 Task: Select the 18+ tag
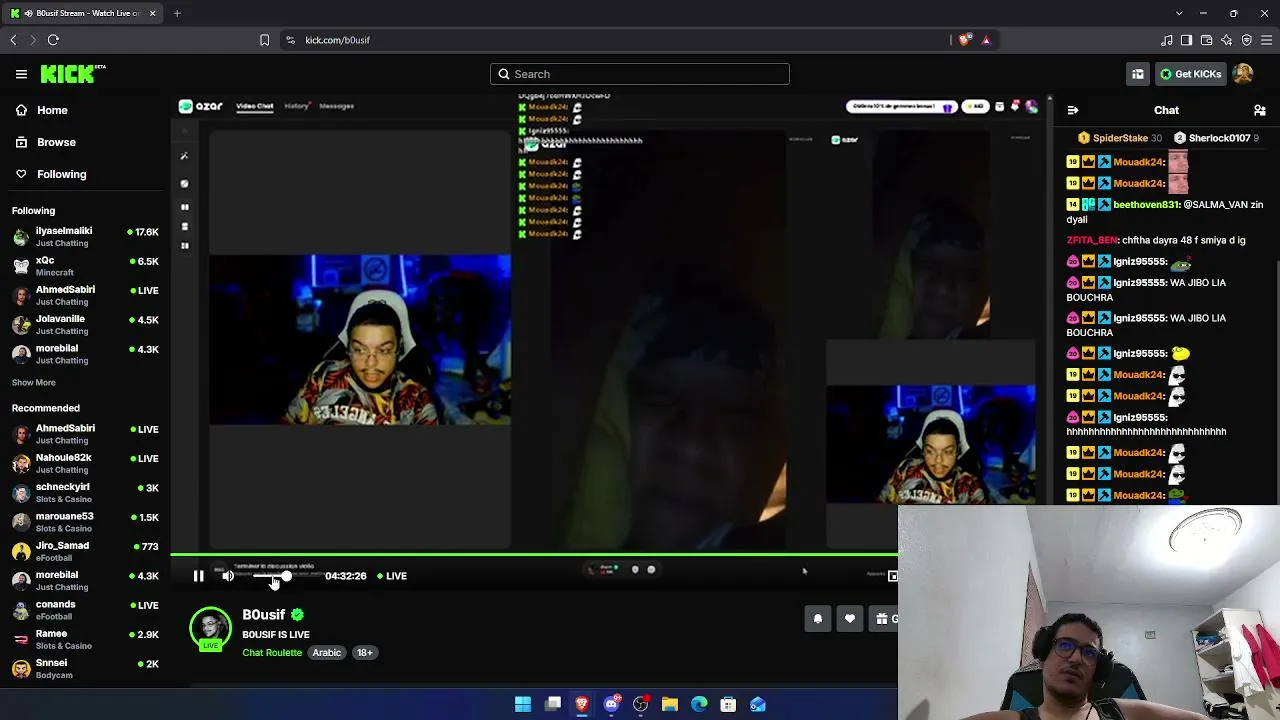[365, 653]
